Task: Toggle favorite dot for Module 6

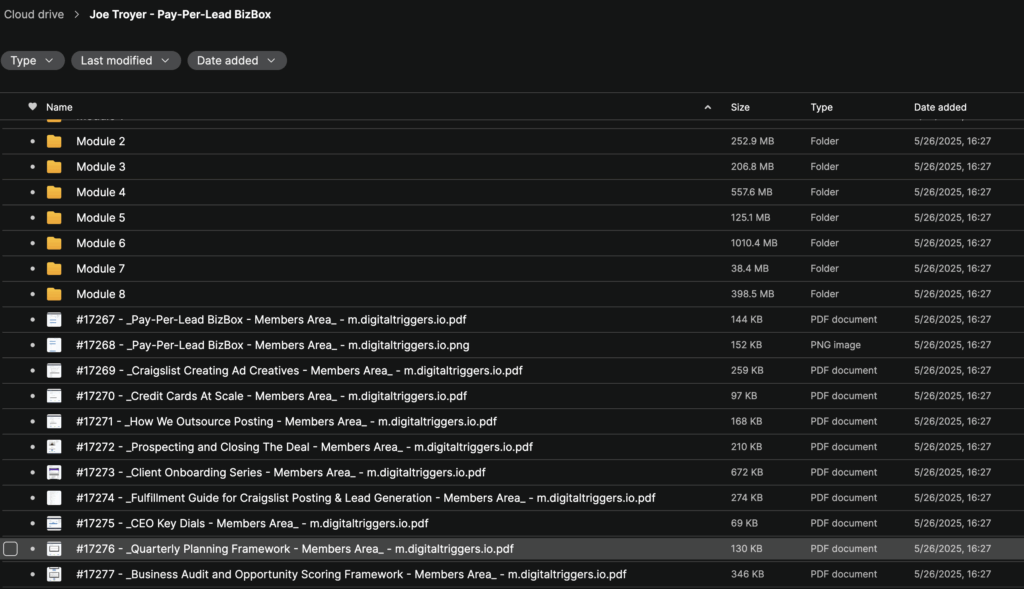Action: pyautogui.click(x=33, y=243)
